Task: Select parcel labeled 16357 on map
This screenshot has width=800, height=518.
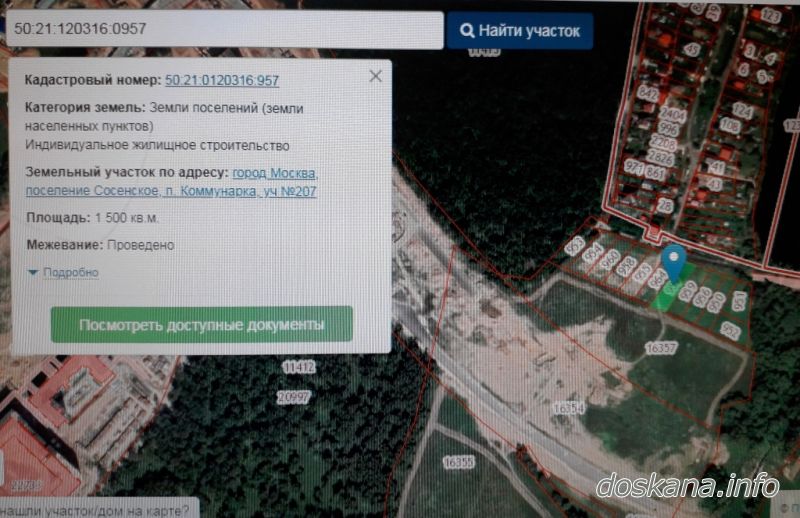Action: point(662,348)
